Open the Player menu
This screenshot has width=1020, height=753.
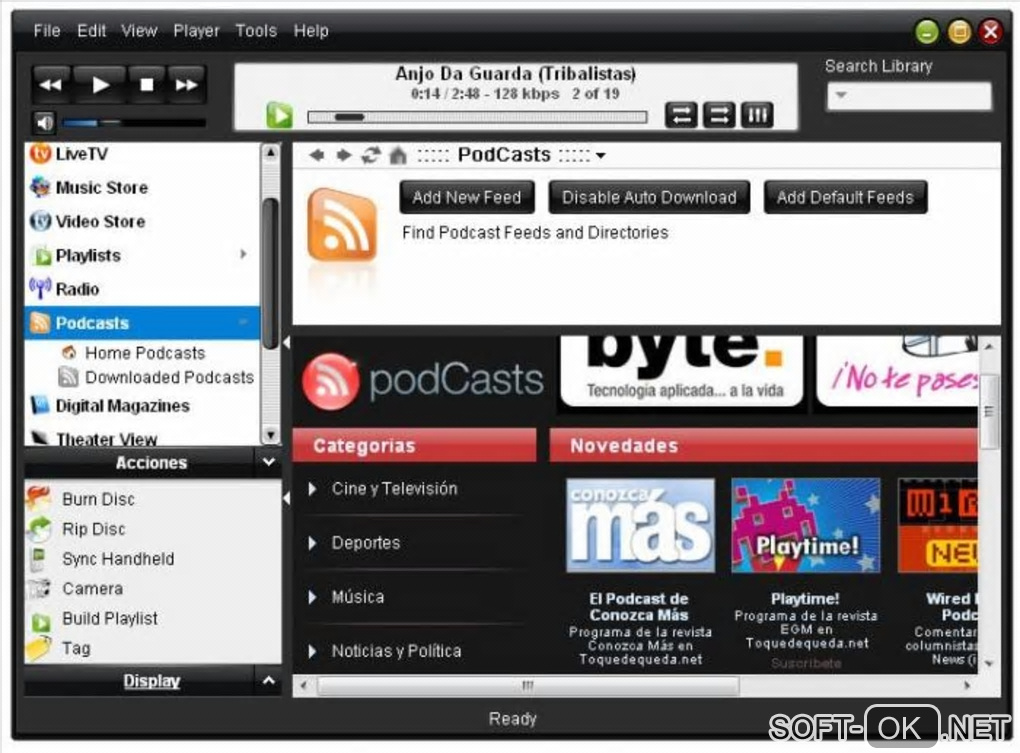(x=196, y=31)
